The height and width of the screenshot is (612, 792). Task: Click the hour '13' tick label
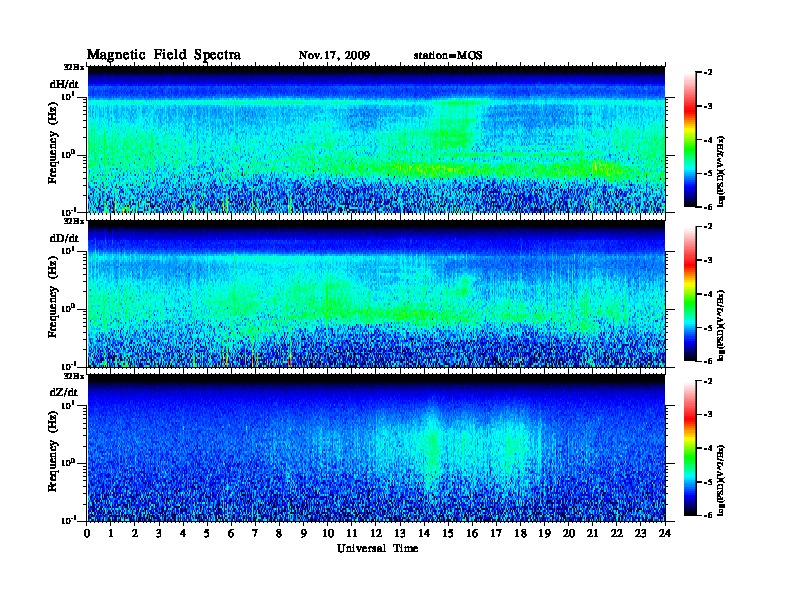pyautogui.click(x=400, y=533)
